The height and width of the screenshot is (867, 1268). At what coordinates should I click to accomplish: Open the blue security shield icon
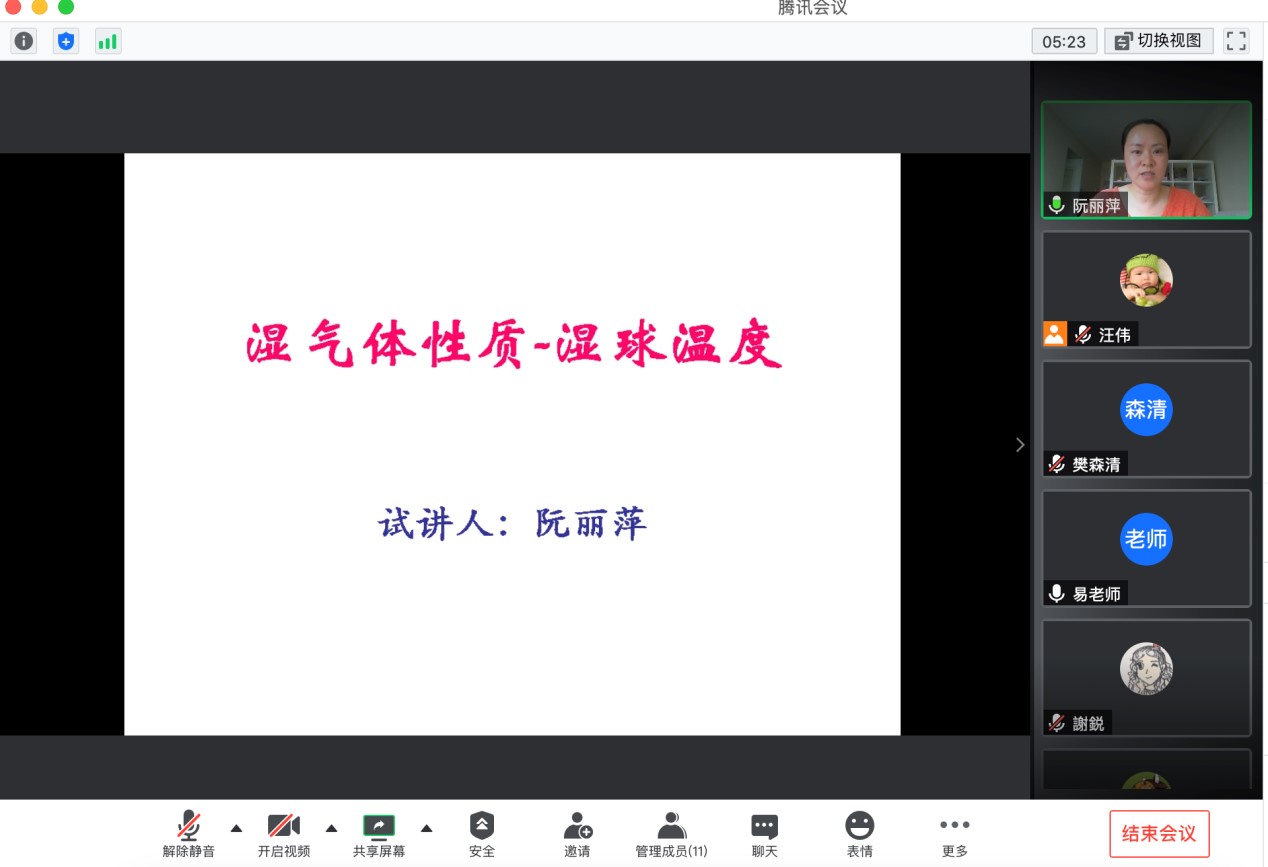(x=66, y=41)
